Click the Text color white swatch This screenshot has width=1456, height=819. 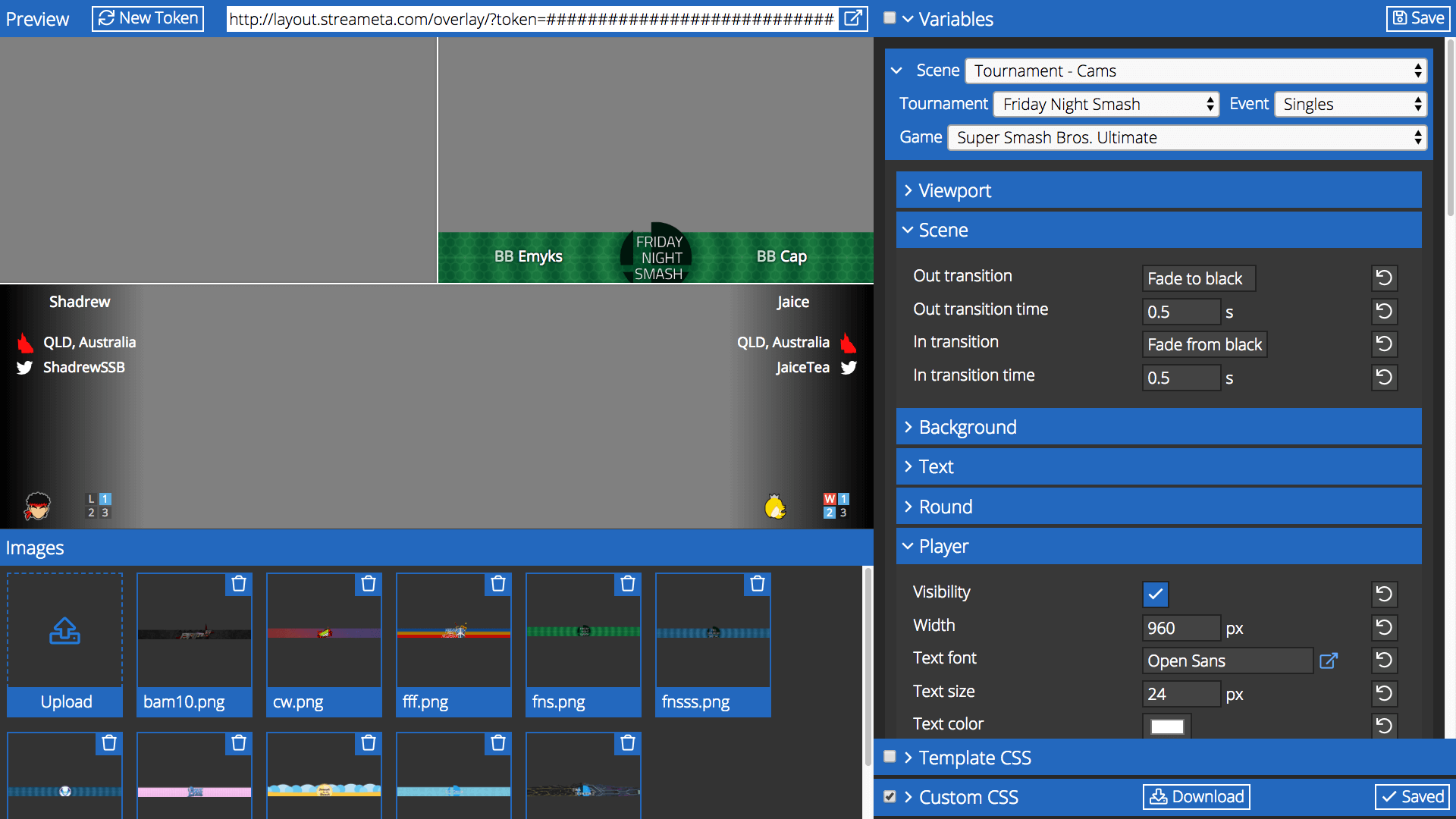click(x=1166, y=724)
